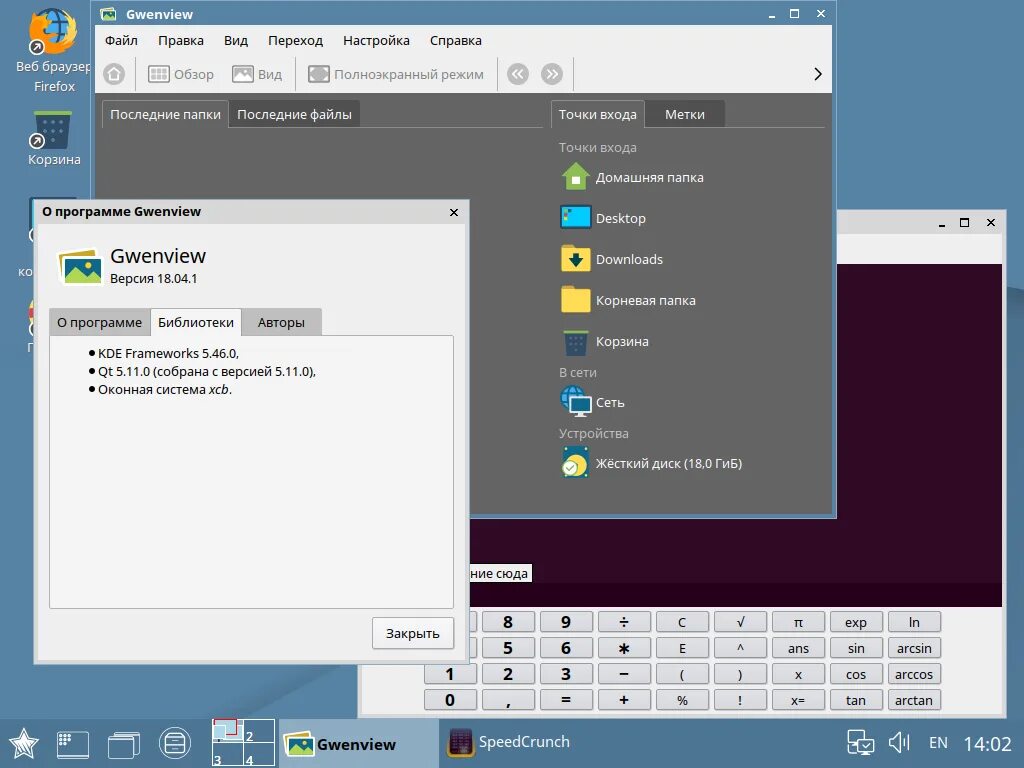
Task: Click SpeedCrunch exp key
Action: point(856,622)
